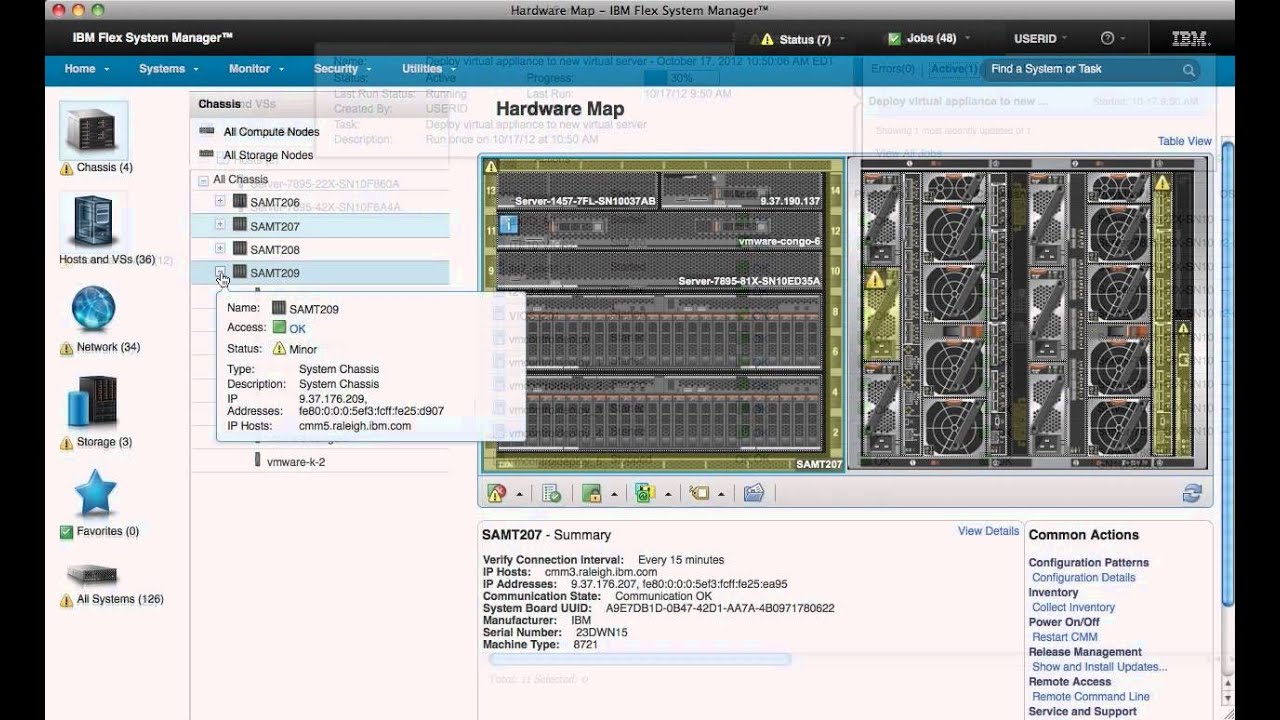Click Collect Inventory action

(x=1073, y=607)
